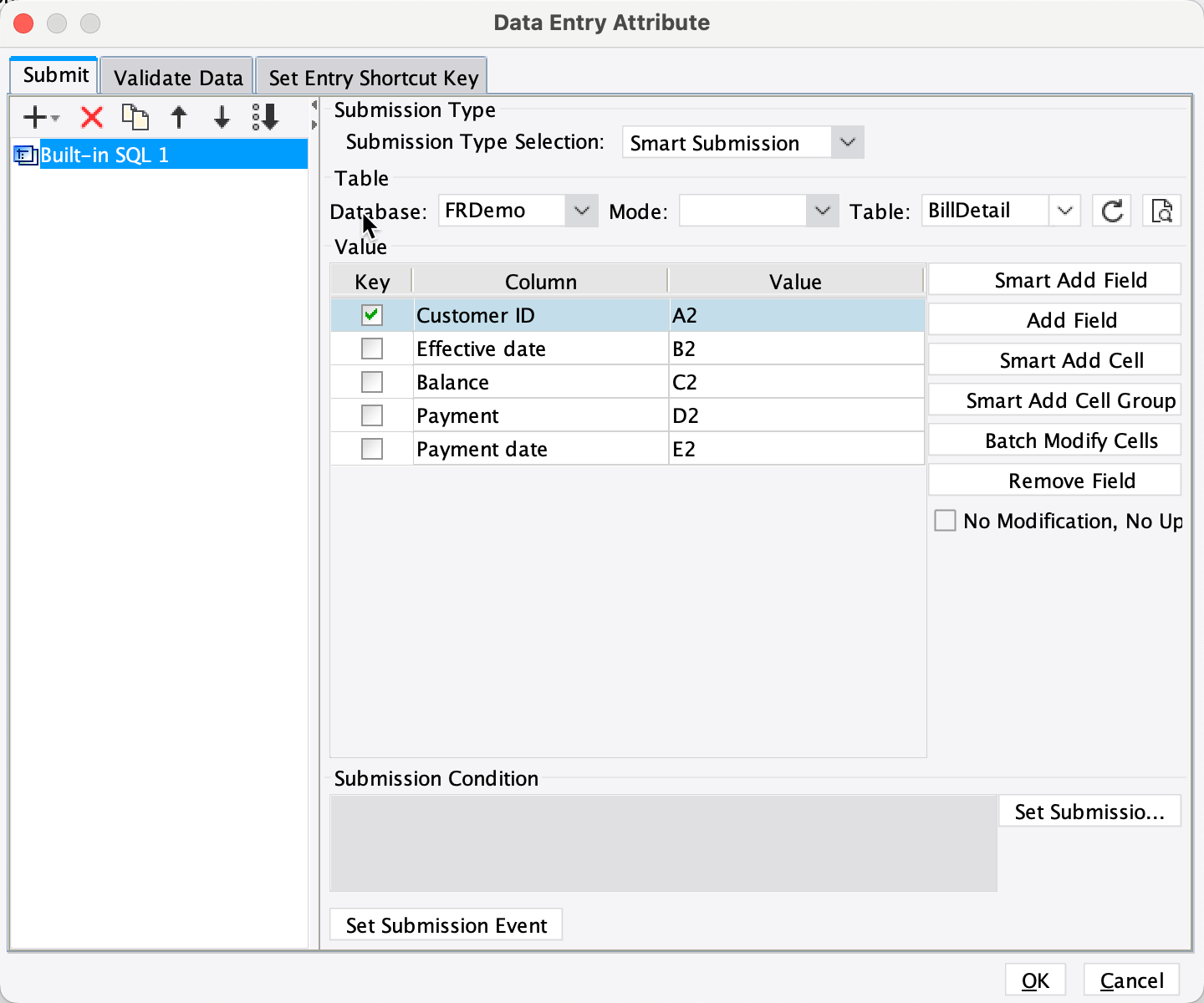Check No Modification, No Update option
The image size is (1204, 1003).
946,520
